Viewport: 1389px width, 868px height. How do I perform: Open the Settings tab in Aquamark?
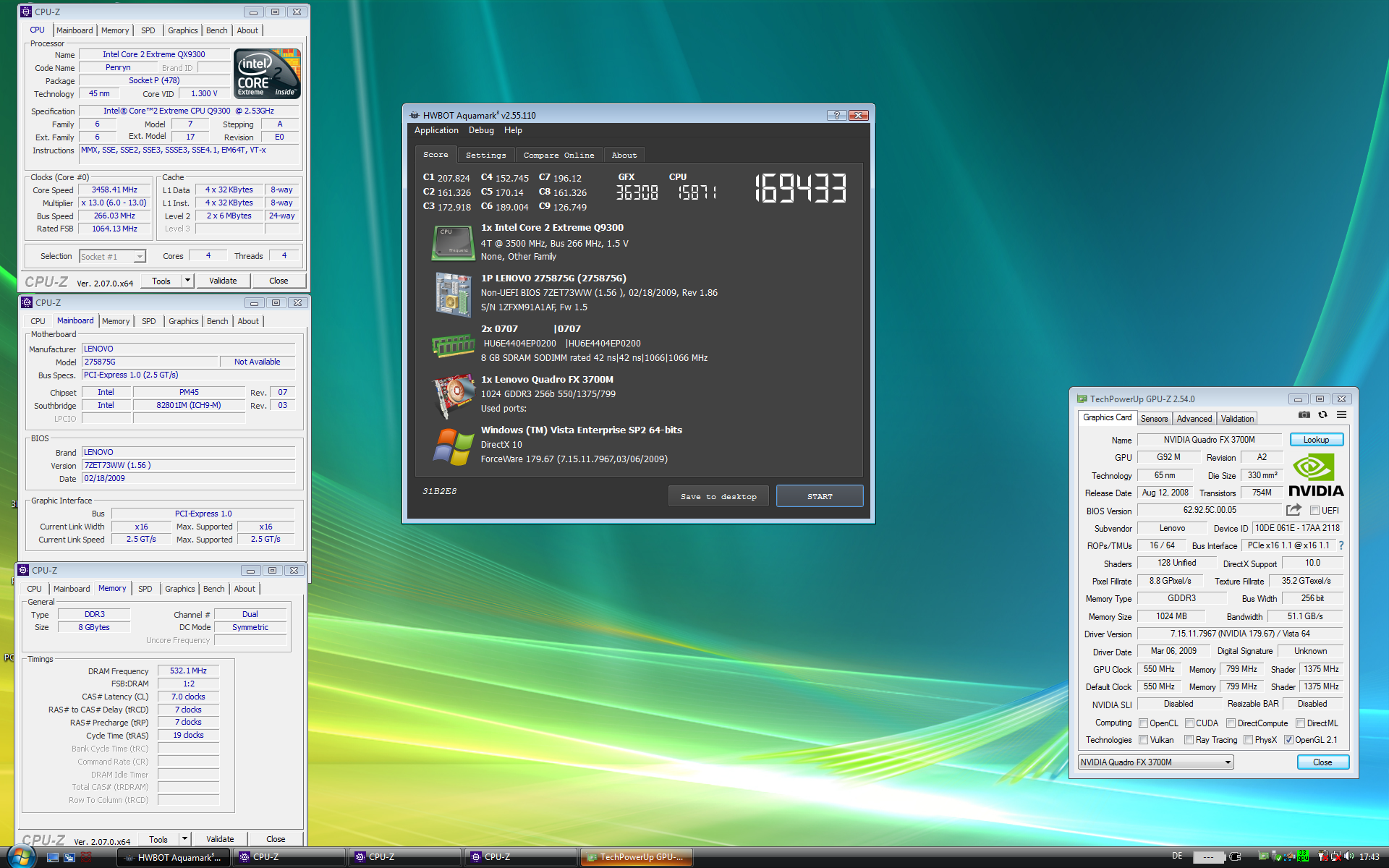485,156
